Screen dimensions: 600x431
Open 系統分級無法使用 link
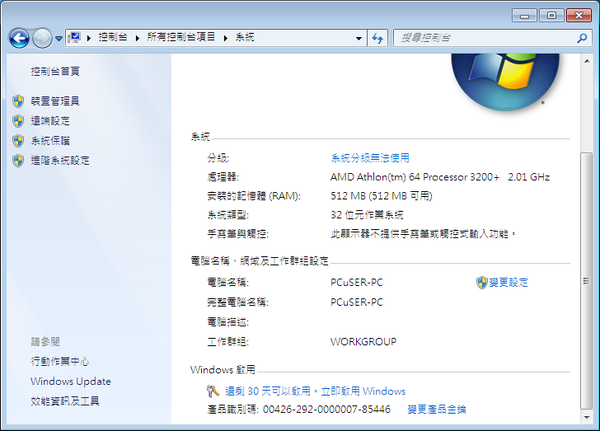370,158
